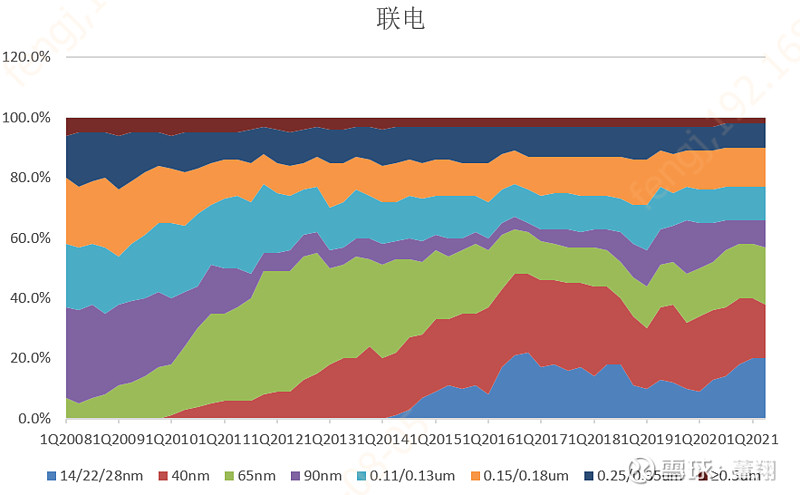Select the 14/22/28nm legend label
Screen dimensions: 800x495
[x=101, y=474]
